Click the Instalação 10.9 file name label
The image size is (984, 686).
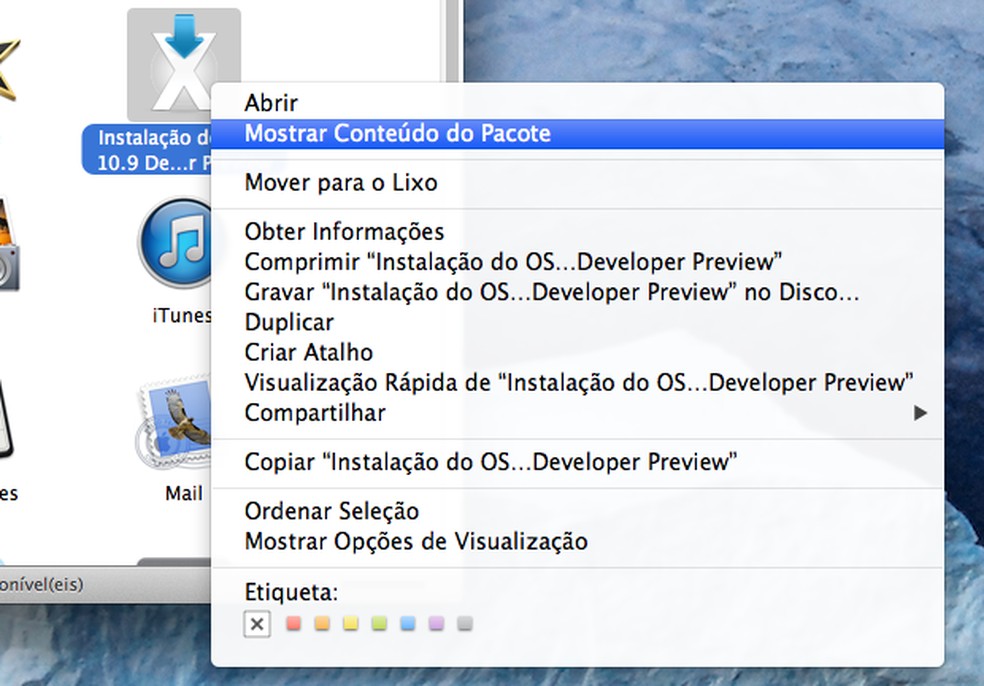[147, 150]
